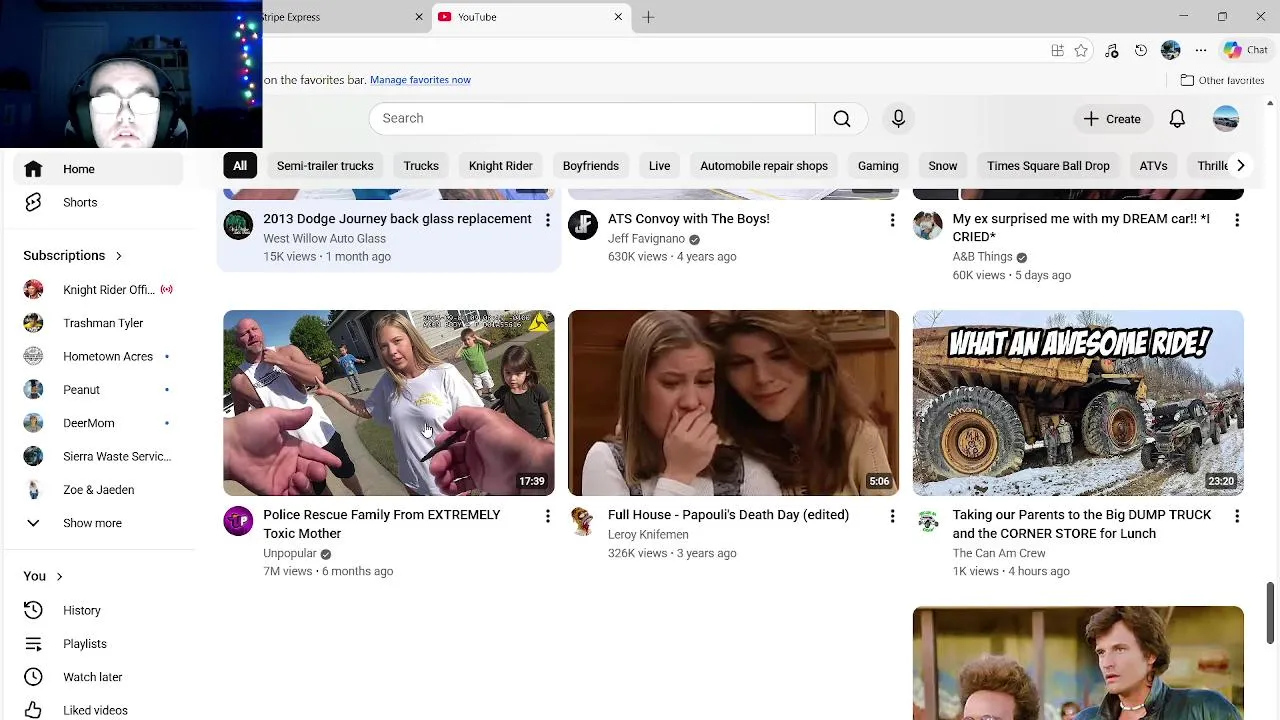Click Manage favorites now link
Viewport: 1280px width, 720px height.
(420, 80)
